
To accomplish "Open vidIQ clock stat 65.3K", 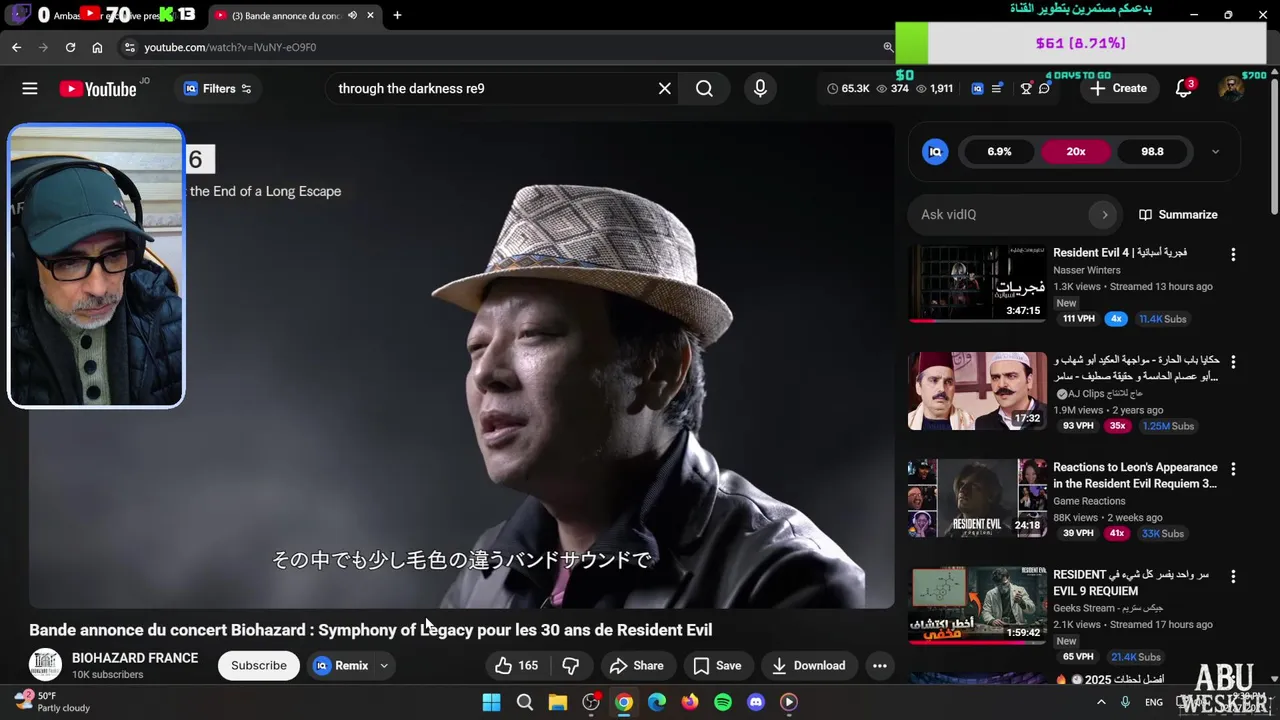I will [x=848, y=89].
